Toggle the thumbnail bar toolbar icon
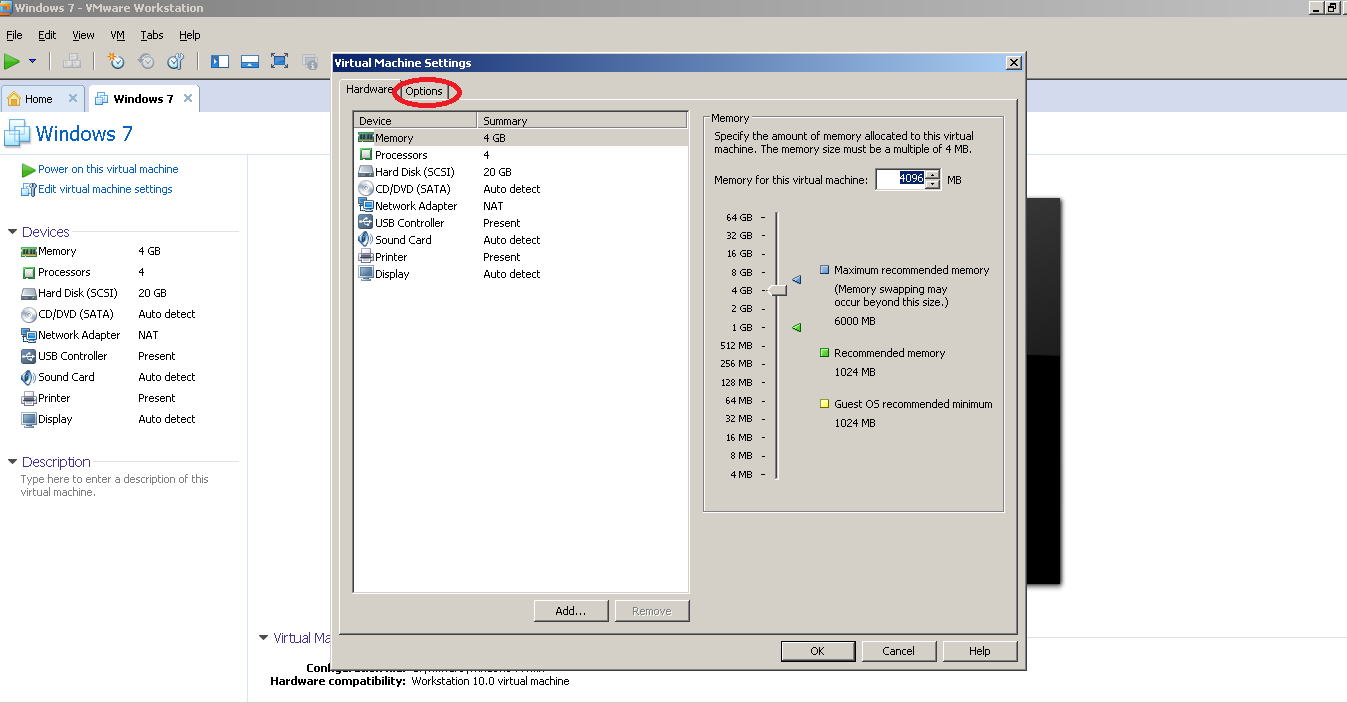This screenshot has height=703, width=1347. coord(250,61)
